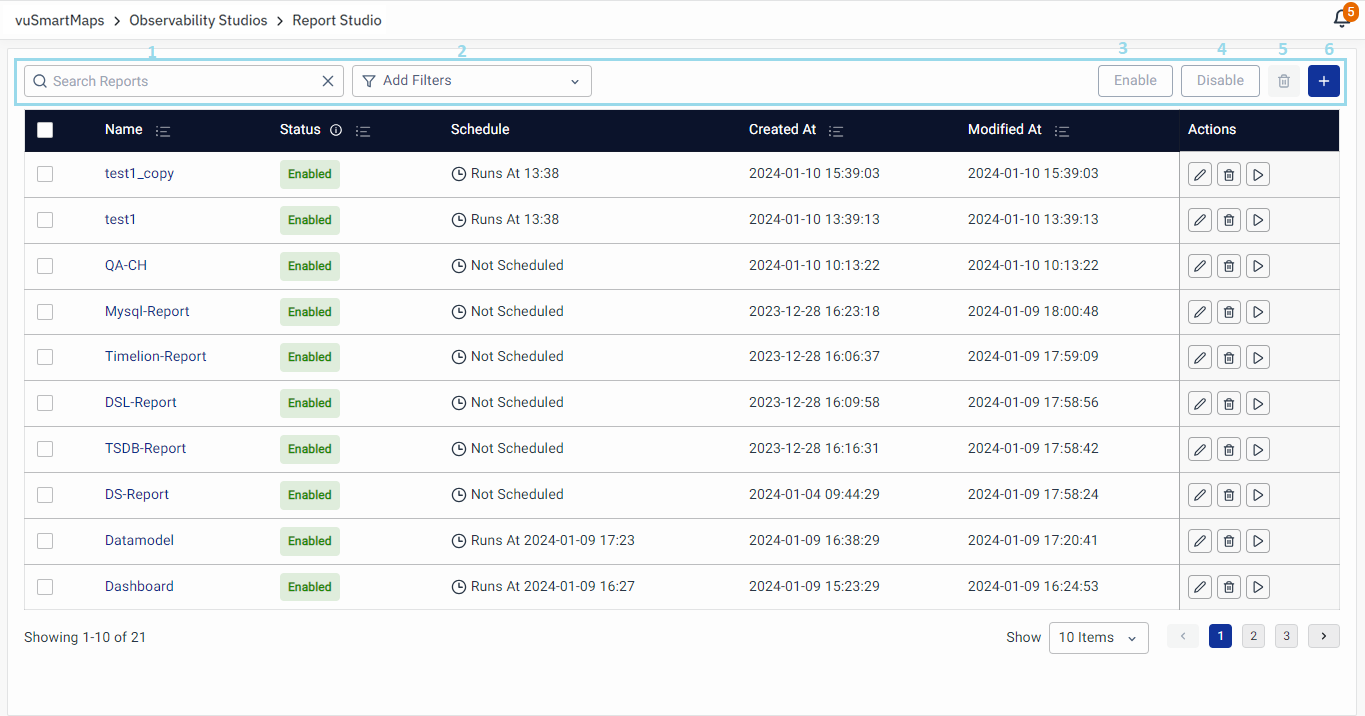Screen dimensions: 1365x716
Task: Click in the Search Reports field
Action: 180,81
